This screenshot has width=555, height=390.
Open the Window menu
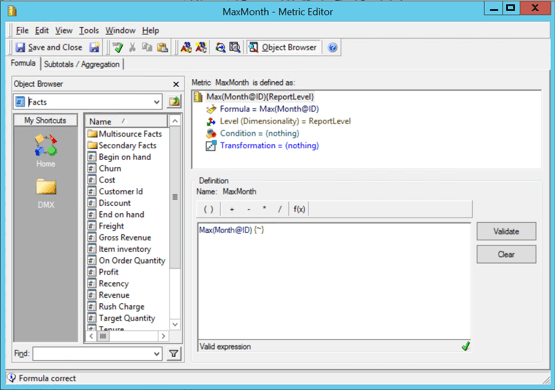click(x=120, y=31)
